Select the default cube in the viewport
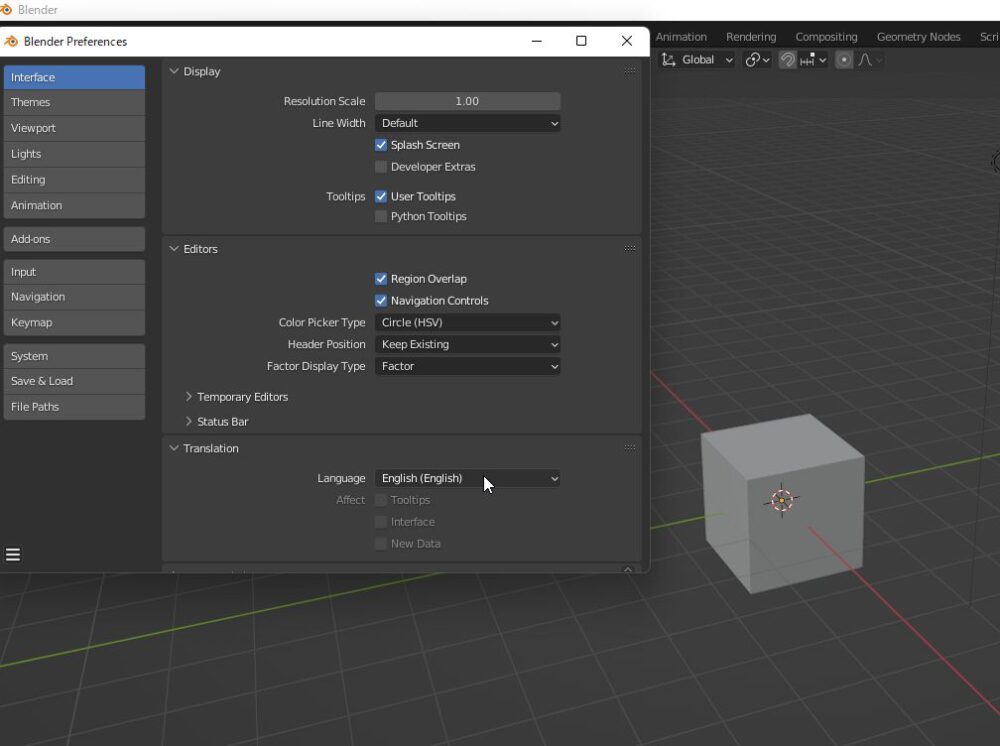The width and height of the screenshot is (1000, 746). [783, 502]
